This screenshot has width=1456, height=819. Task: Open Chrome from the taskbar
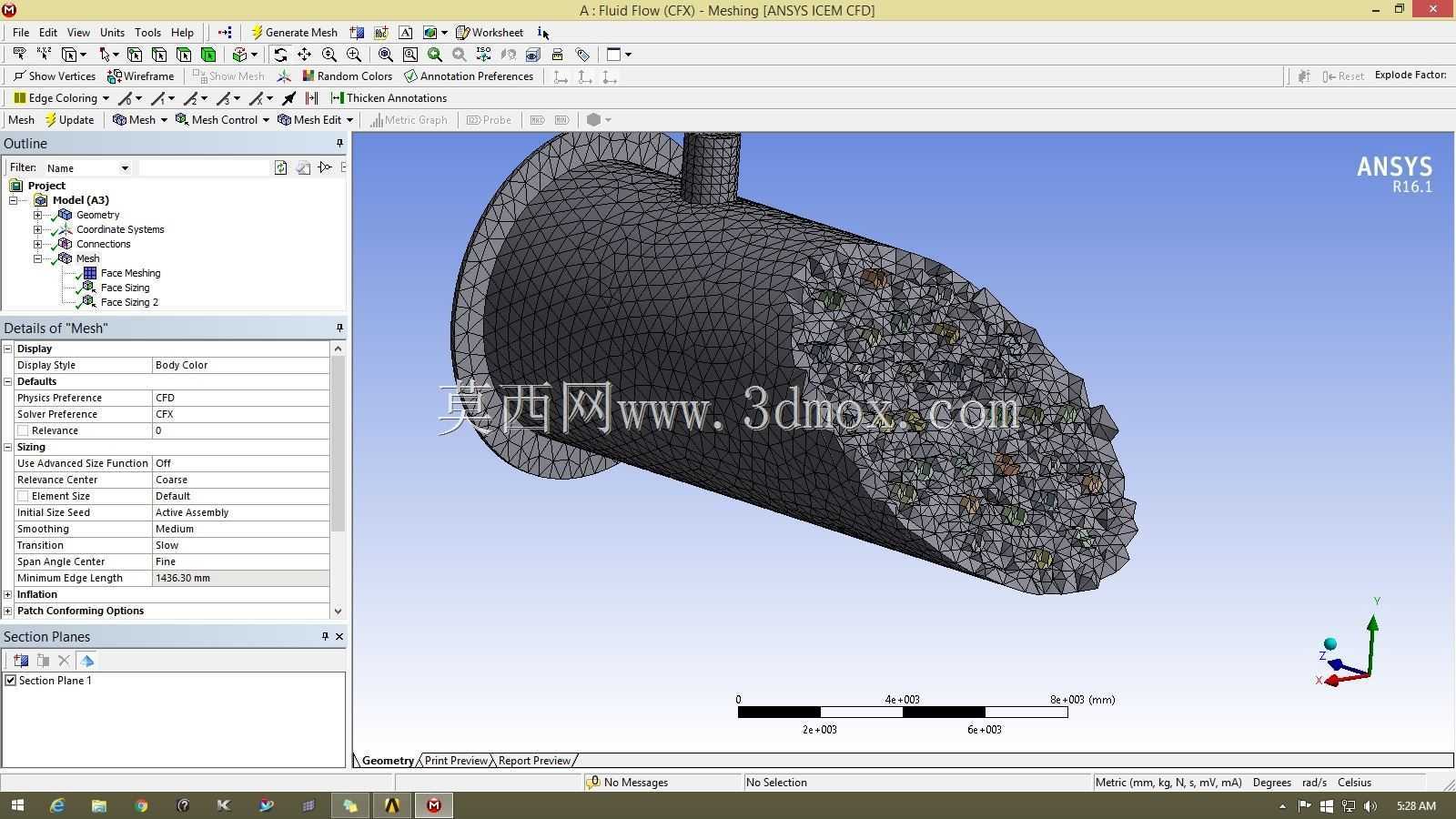(141, 805)
